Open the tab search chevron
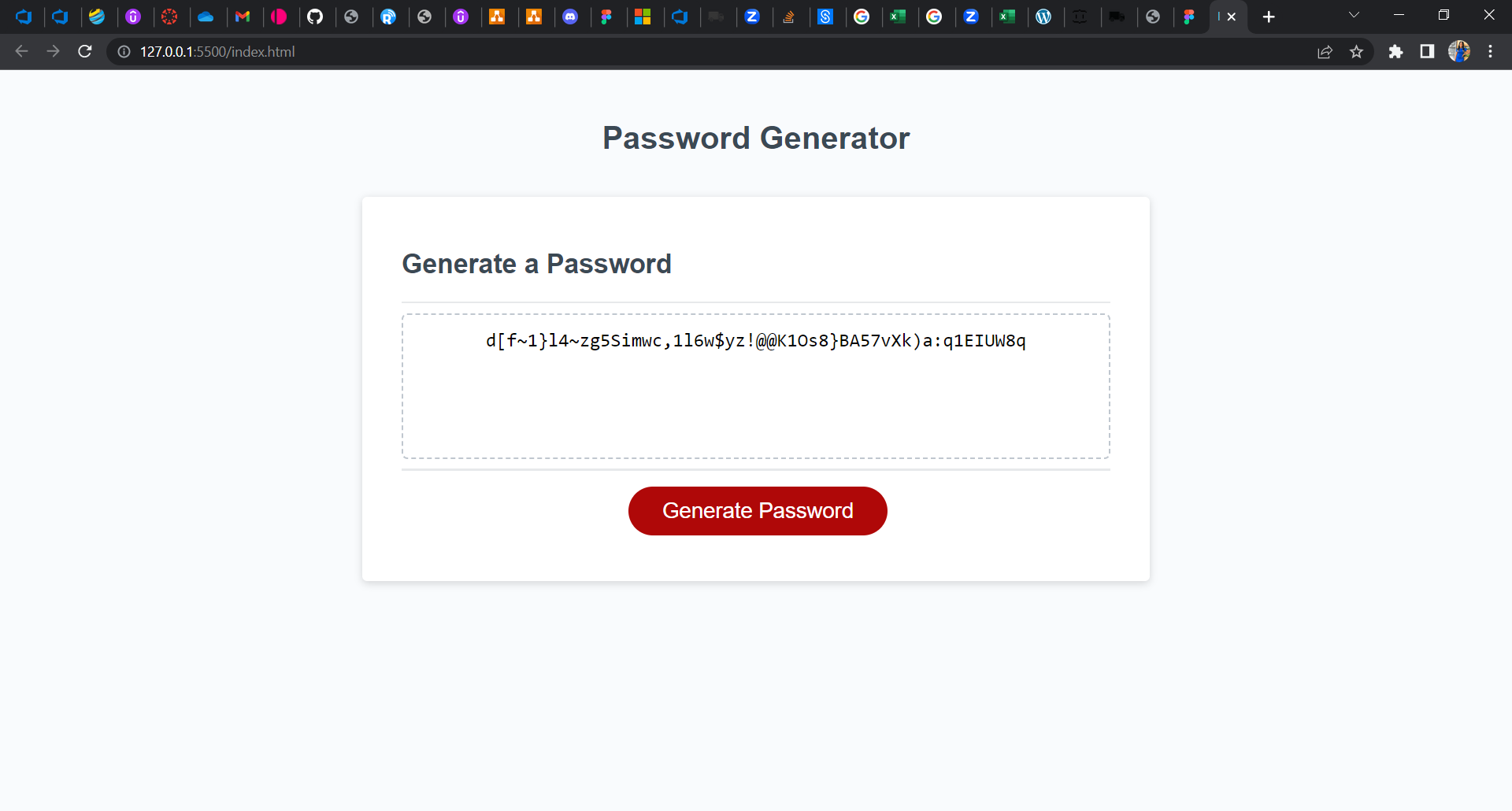This screenshot has width=1512, height=811. click(x=1354, y=15)
